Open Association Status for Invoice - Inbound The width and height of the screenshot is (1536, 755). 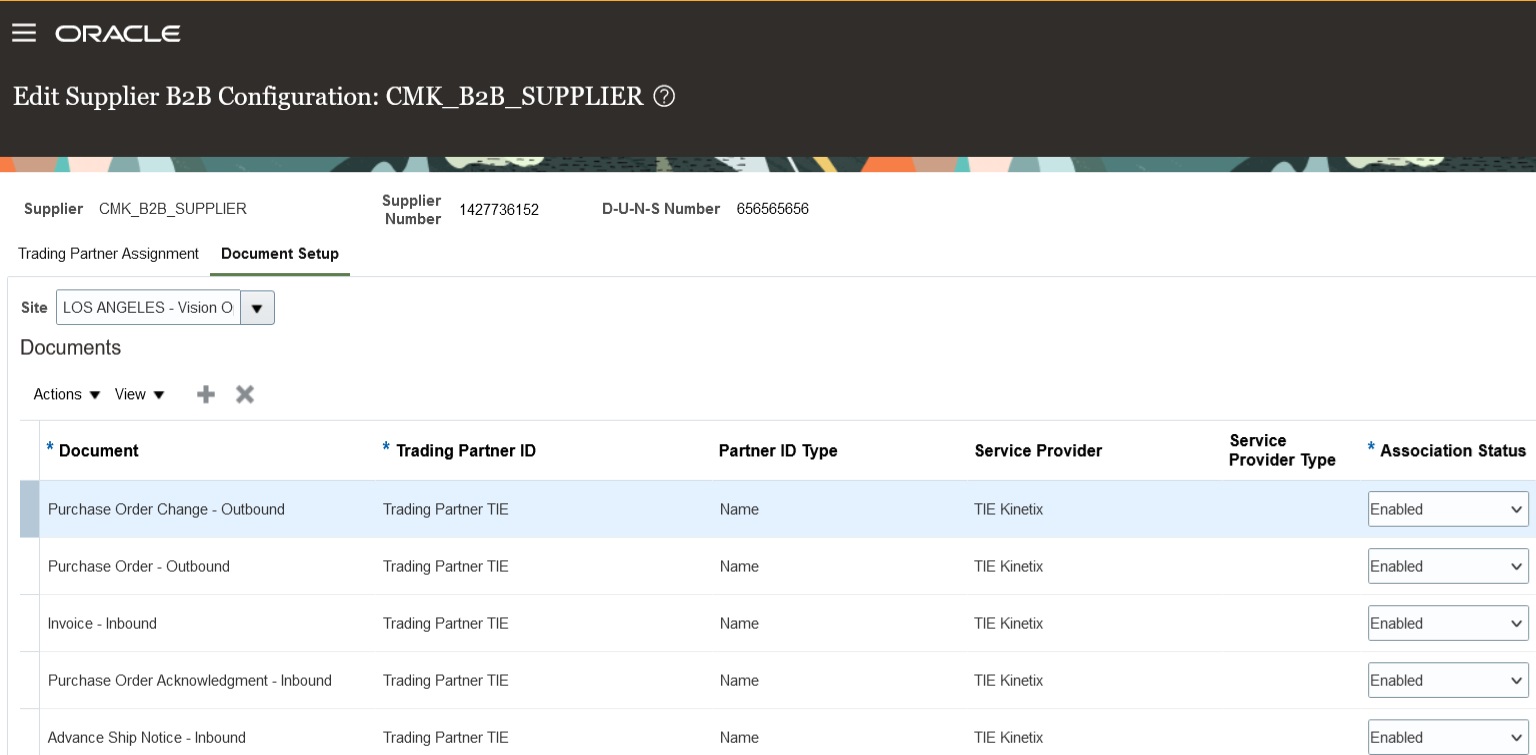[x=1448, y=623]
